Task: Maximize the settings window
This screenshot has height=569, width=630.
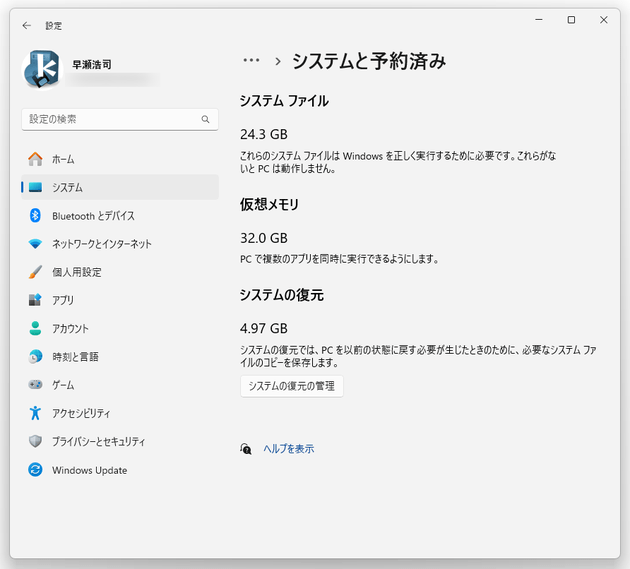Action: (571, 20)
